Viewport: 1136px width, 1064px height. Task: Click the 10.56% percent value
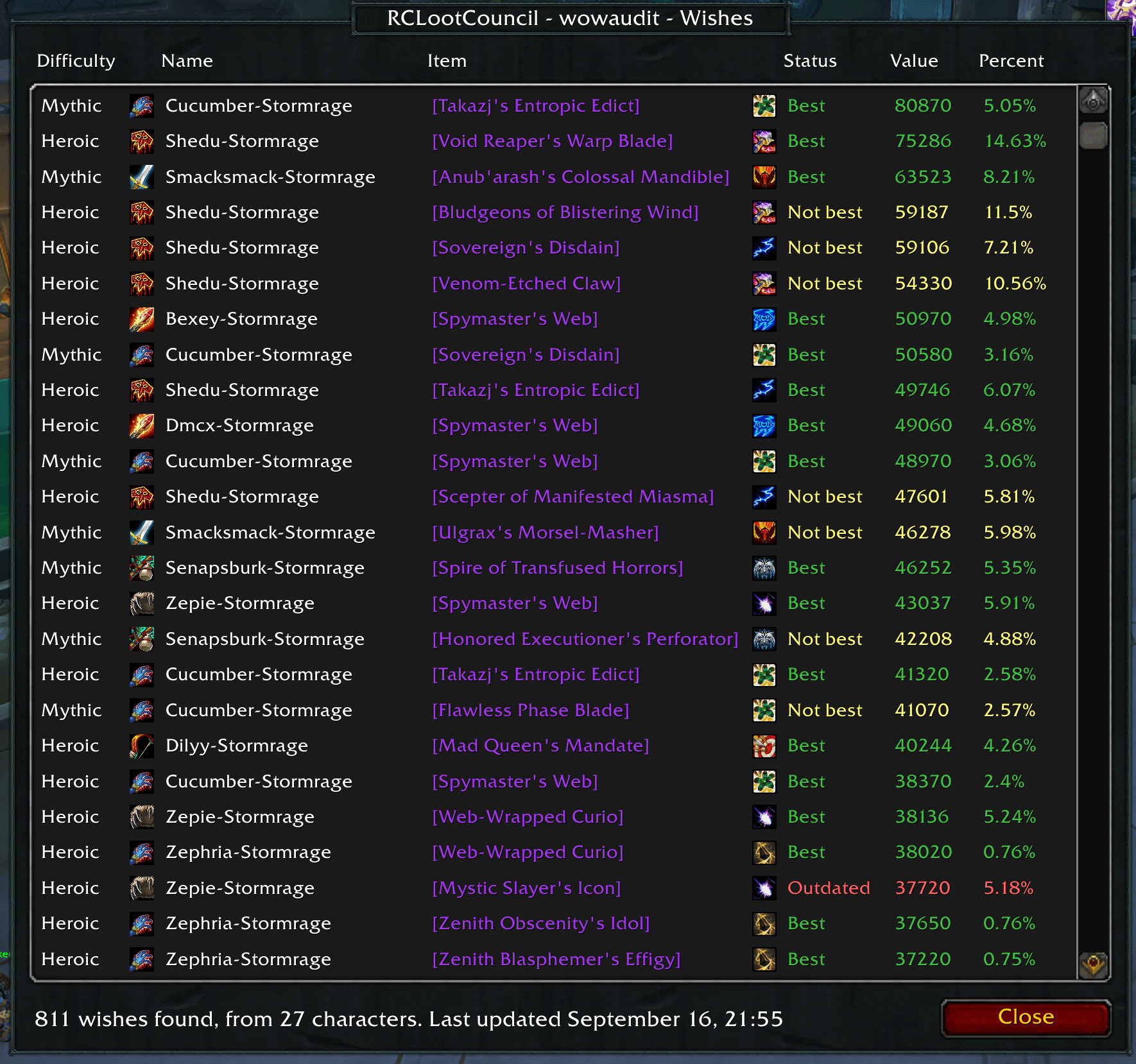coord(1015,284)
